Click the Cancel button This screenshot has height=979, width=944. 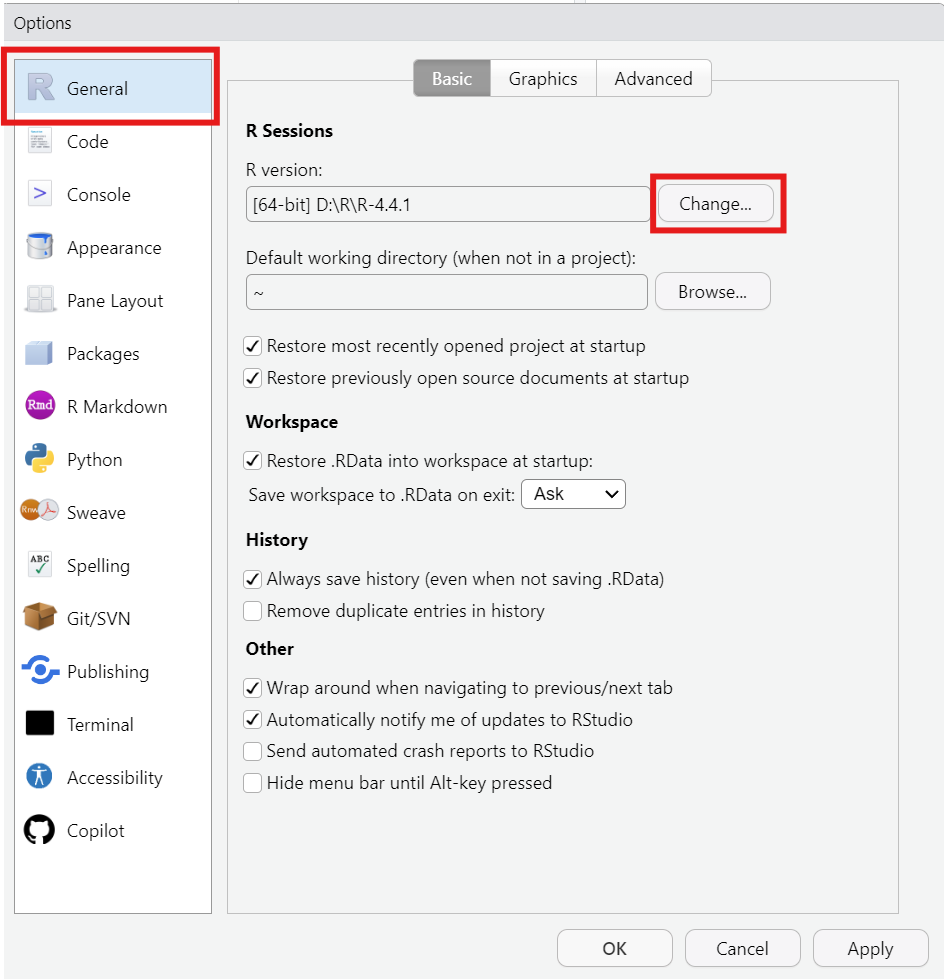pyautogui.click(x=742, y=948)
